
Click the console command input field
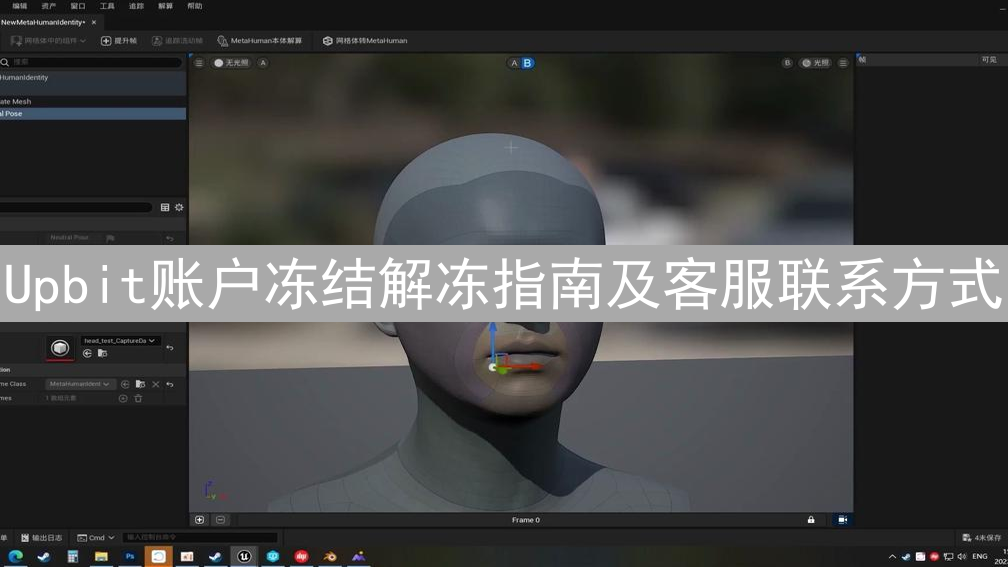point(199,537)
